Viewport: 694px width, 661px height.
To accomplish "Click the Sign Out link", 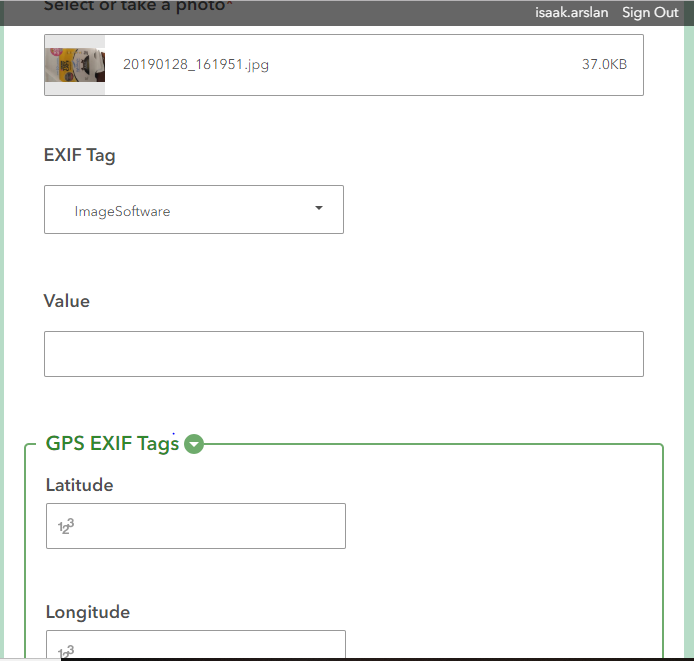I will 650,12.
